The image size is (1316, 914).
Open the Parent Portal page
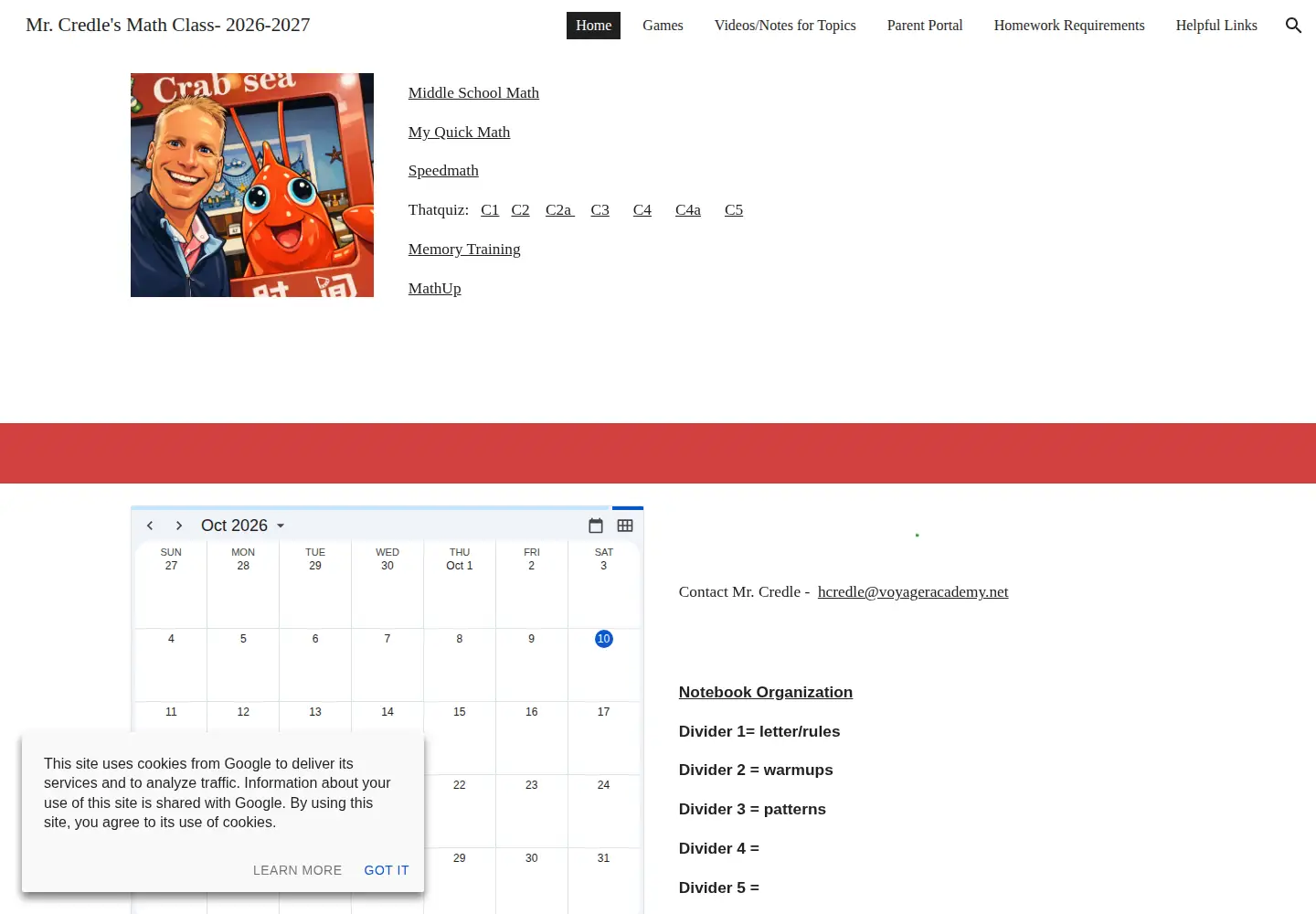[x=925, y=26]
